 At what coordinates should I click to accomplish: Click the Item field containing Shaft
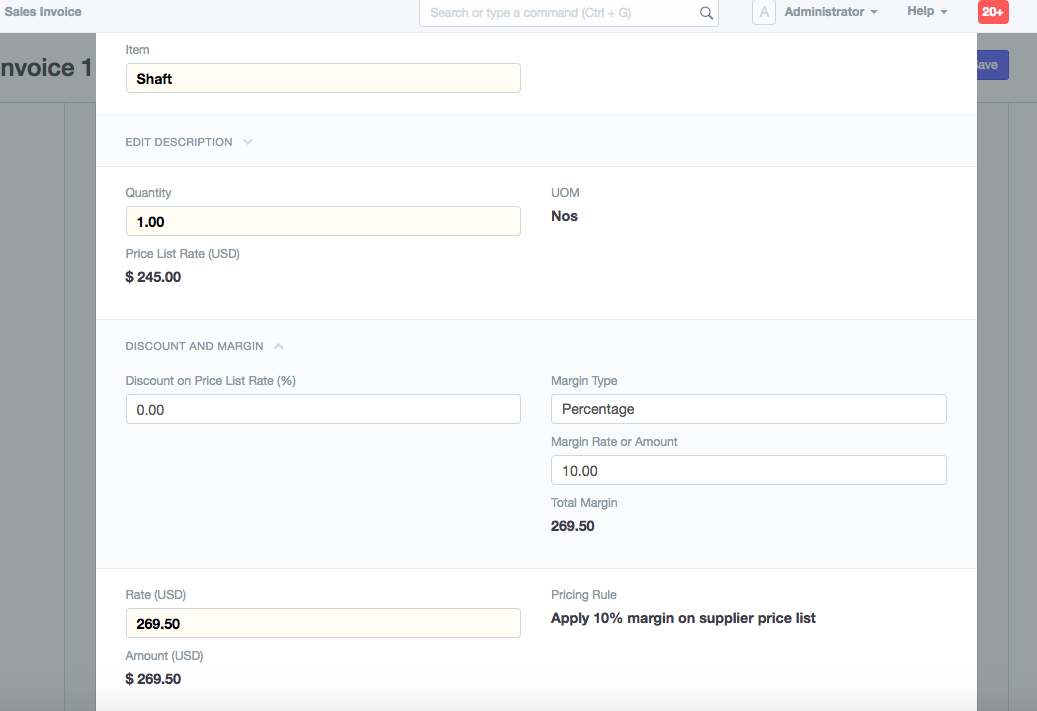click(323, 79)
